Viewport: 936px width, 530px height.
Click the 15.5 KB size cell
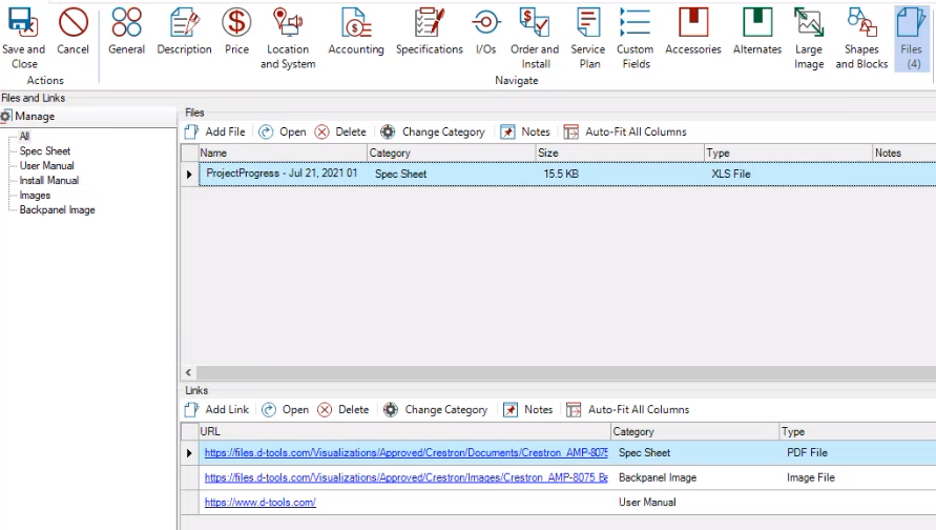pos(561,174)
